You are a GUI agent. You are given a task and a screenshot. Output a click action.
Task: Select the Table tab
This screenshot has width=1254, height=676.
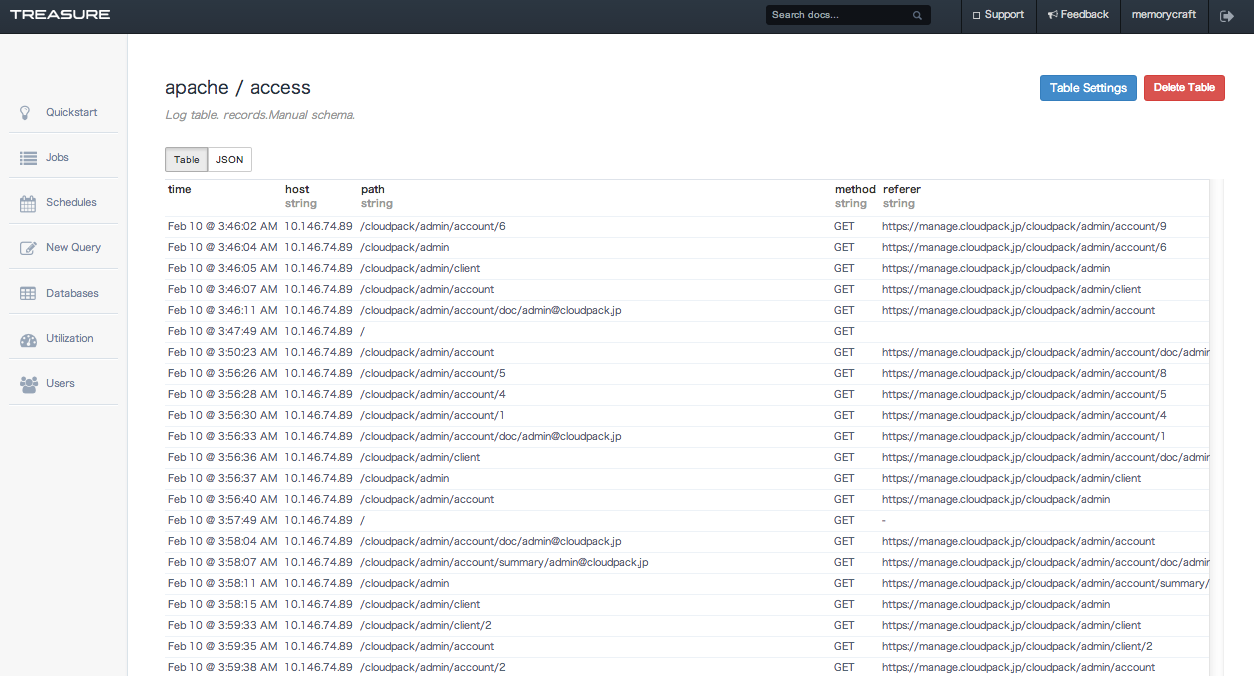(x=186, y=159)
